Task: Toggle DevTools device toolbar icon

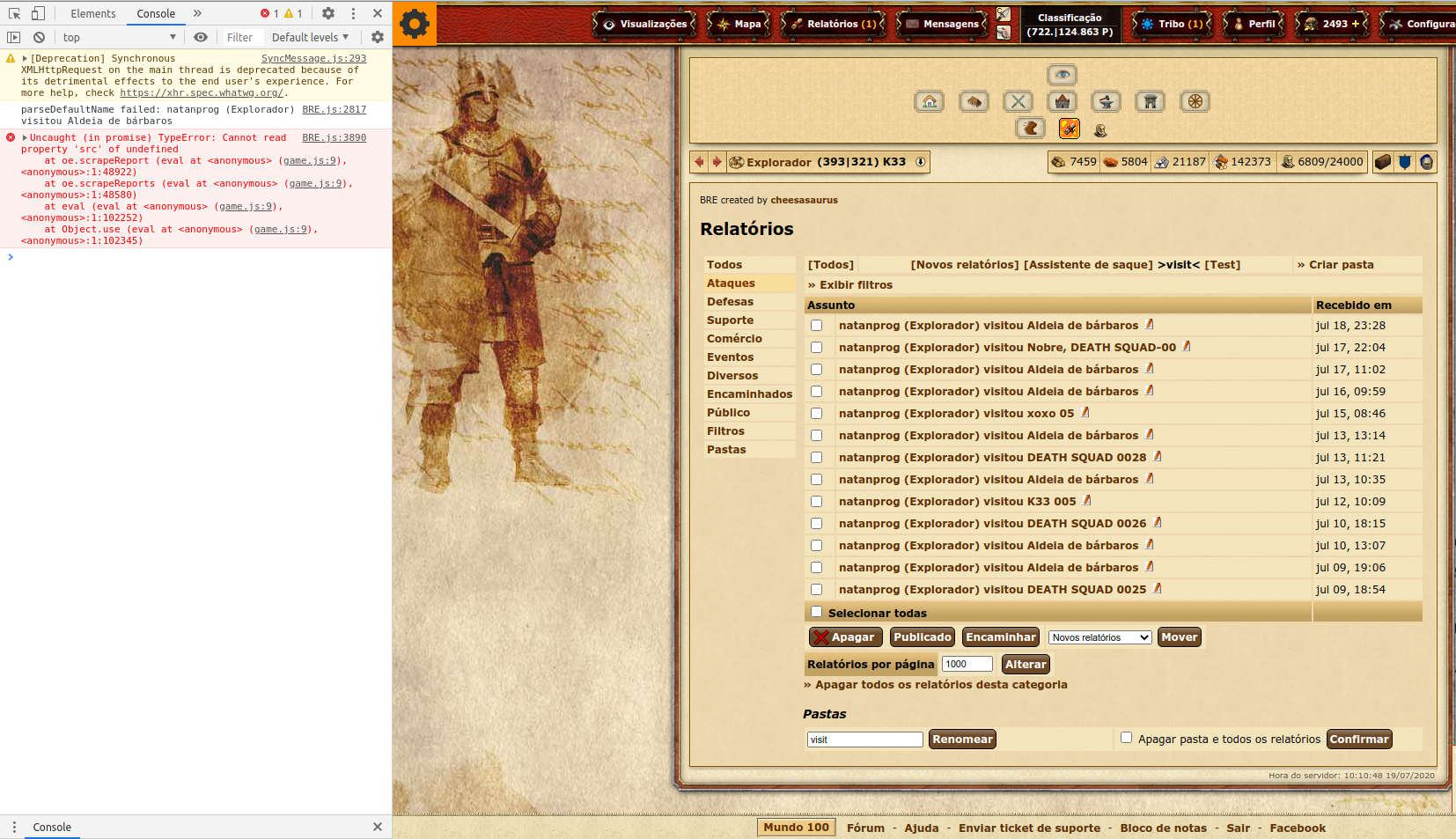Action: pos(38,13)
